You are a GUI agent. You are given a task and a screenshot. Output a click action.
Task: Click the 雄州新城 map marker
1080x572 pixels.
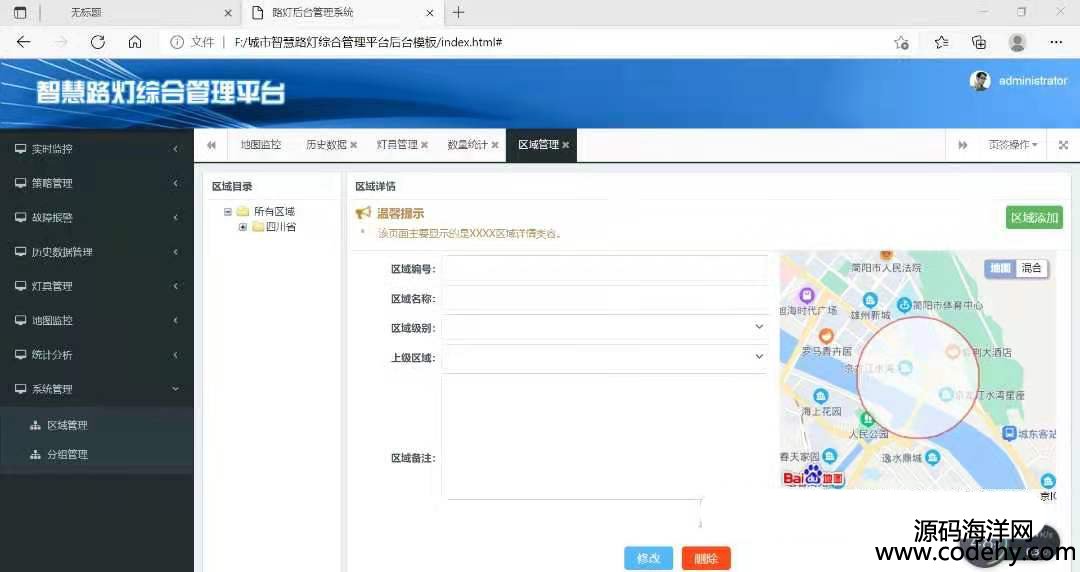coord(870,300)
